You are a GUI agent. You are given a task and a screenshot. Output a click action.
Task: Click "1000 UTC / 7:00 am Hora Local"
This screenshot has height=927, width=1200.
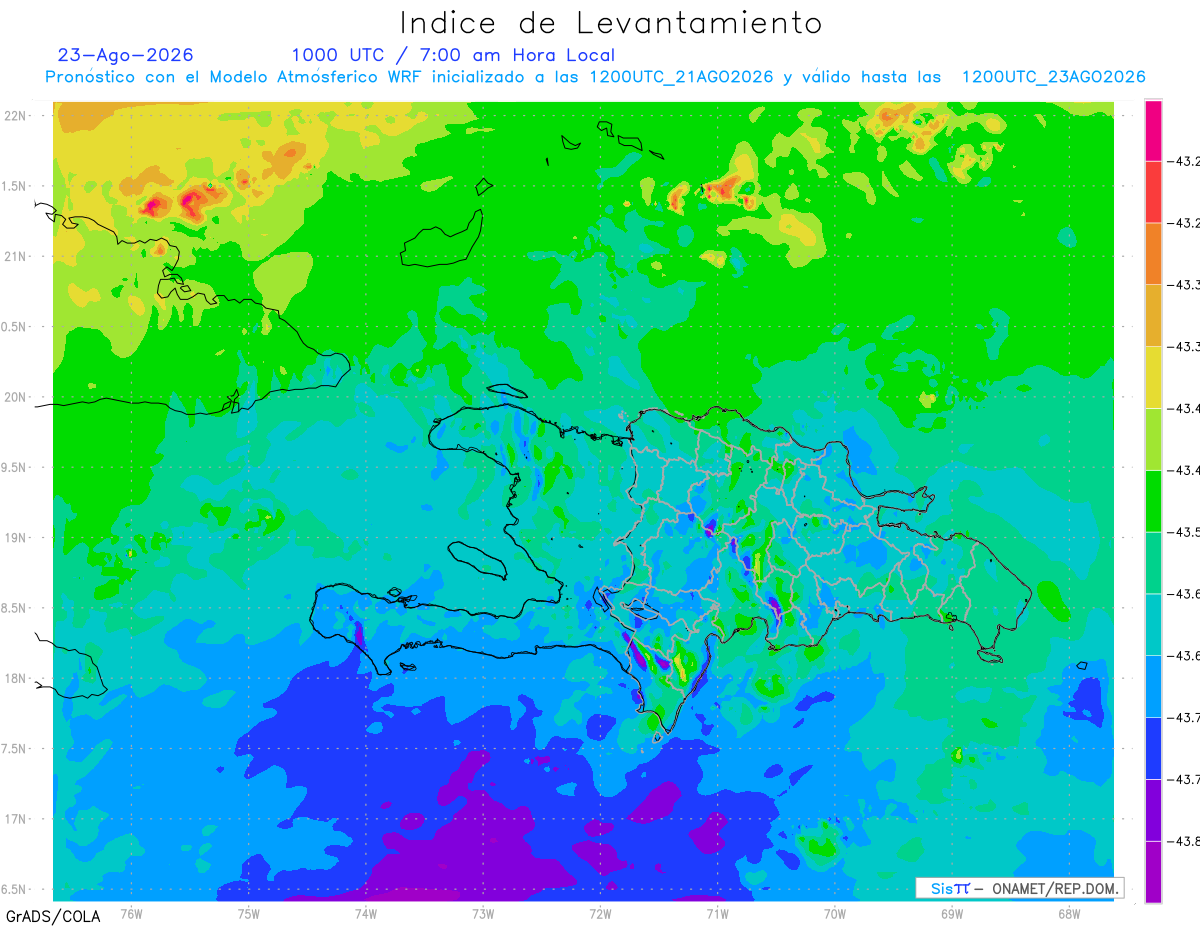pyautogui.click(x=453, y=55)
